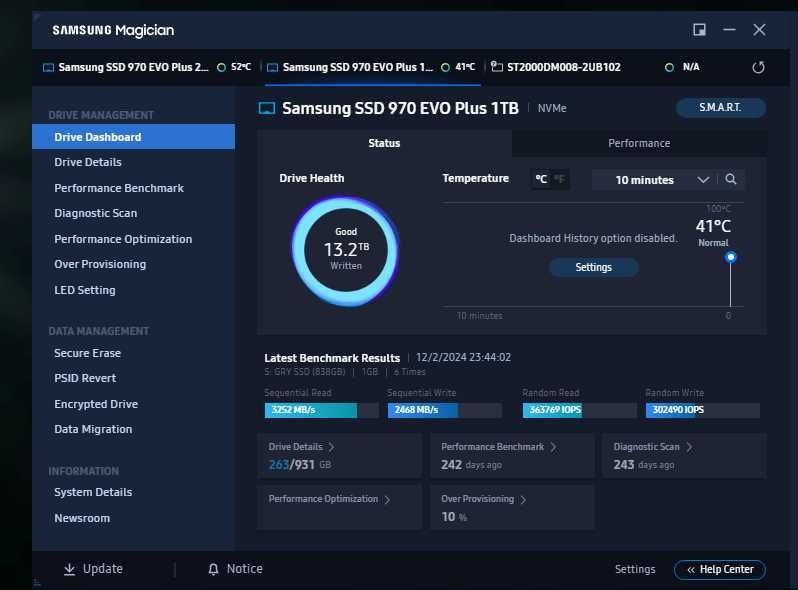
Task: Expand Performance Benchmark card chevron
Action: (x=553, y=447)
